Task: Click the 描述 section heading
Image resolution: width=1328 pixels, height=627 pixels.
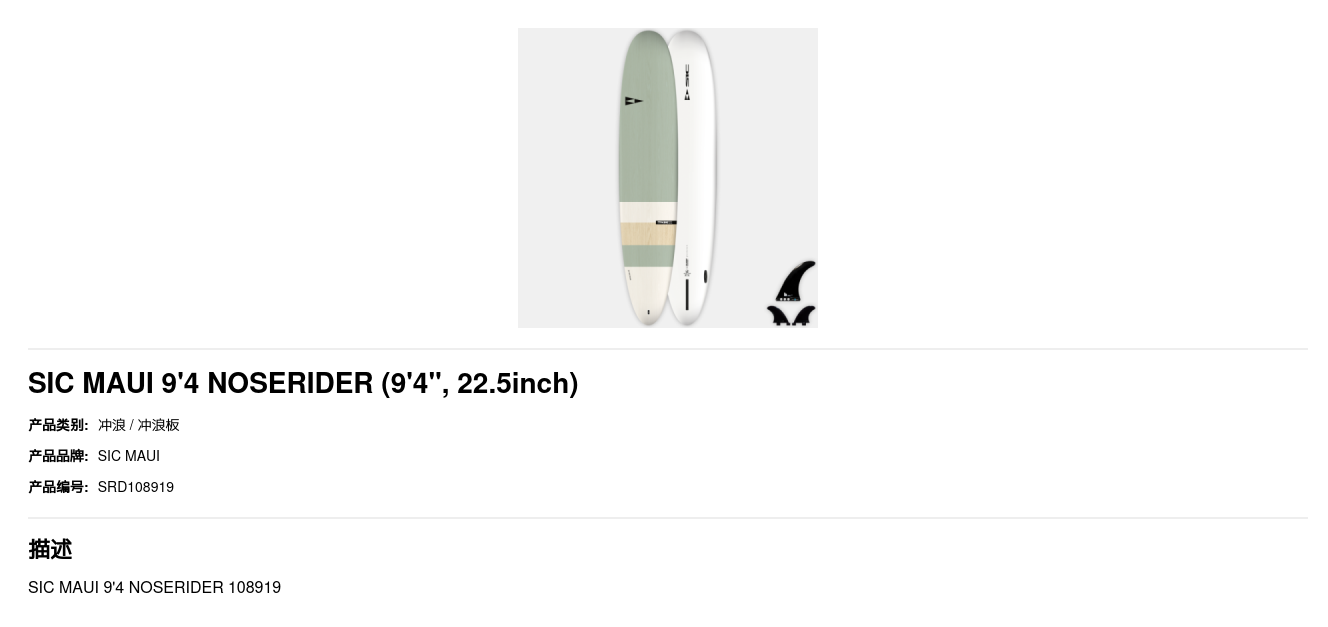Action: tap(50, 549)
